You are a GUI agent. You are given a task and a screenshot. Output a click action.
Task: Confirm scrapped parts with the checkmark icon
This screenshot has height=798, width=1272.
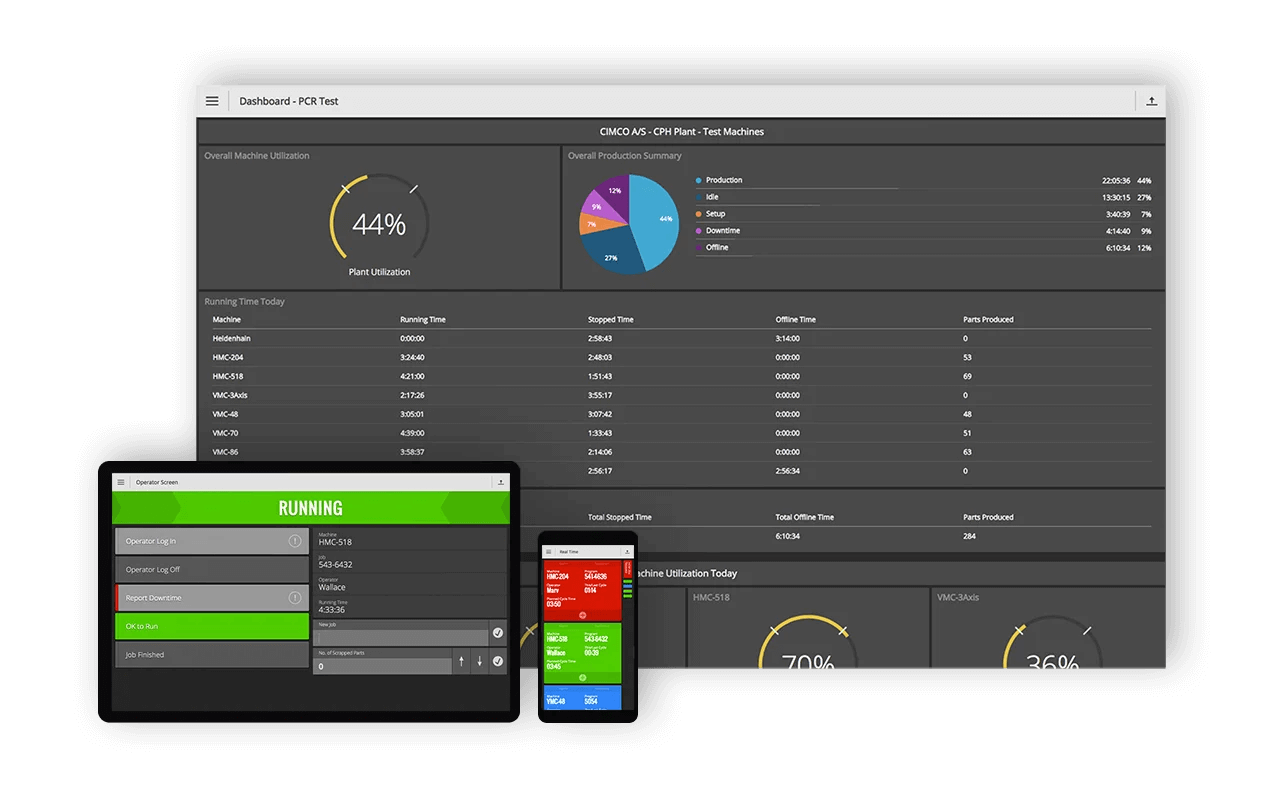tap(498, 661)
